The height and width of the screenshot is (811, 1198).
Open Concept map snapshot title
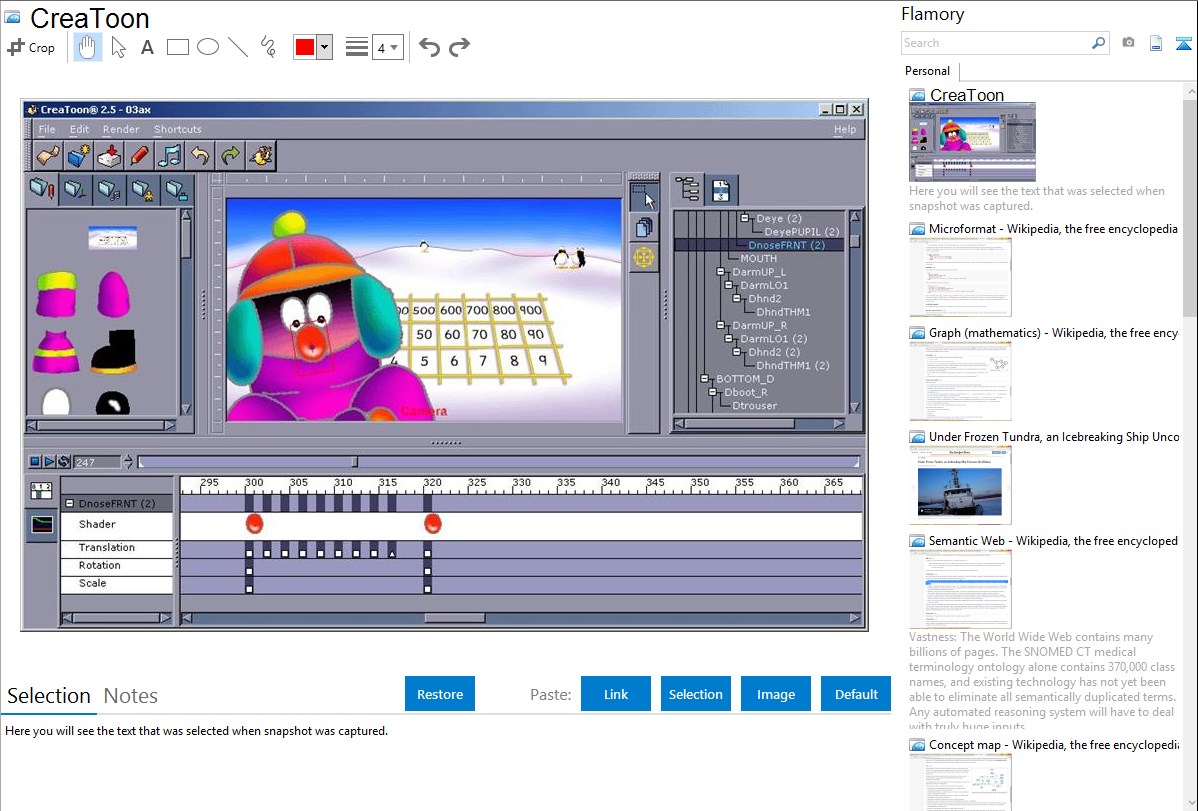(1054, 745)
